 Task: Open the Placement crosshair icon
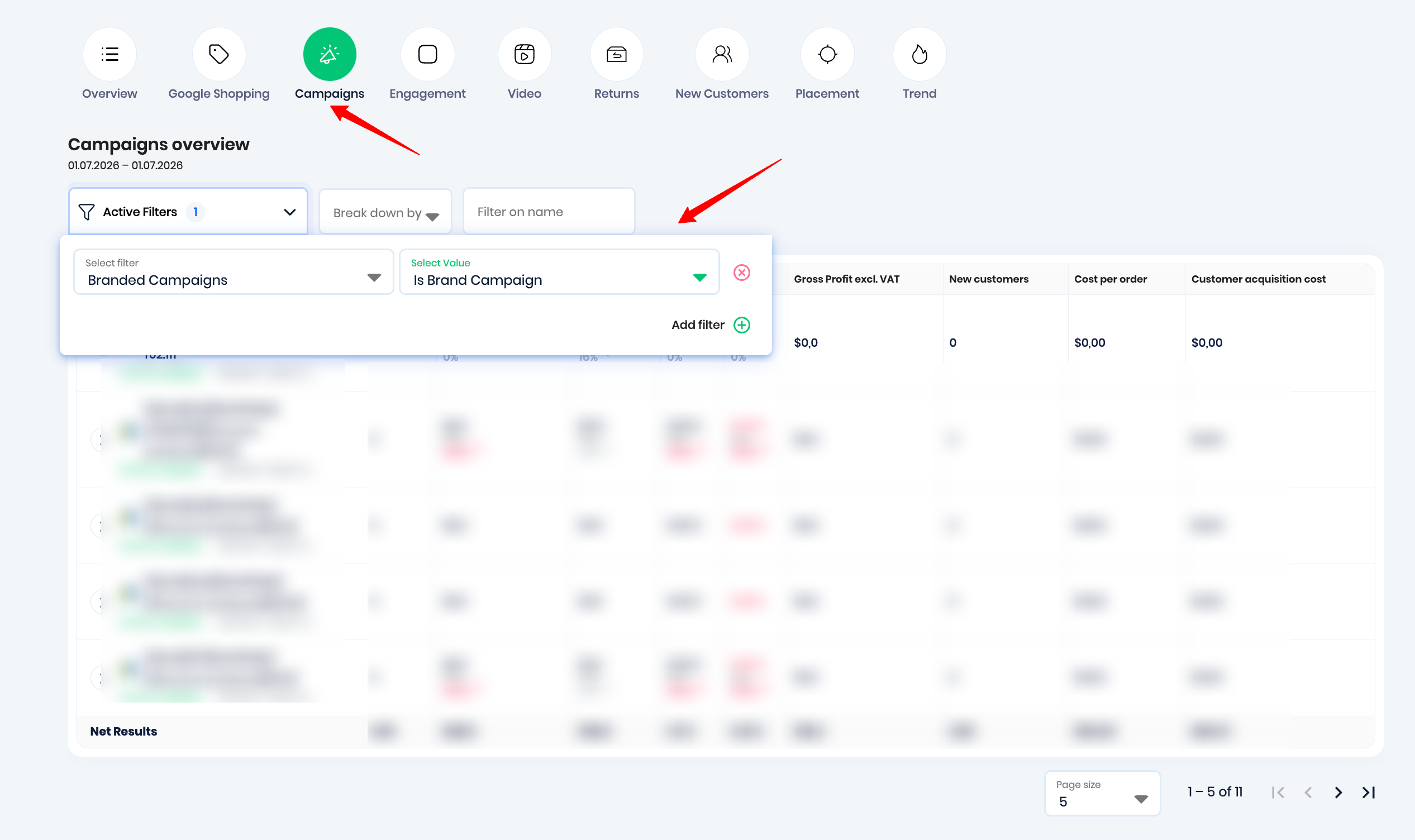click(827, 54)
